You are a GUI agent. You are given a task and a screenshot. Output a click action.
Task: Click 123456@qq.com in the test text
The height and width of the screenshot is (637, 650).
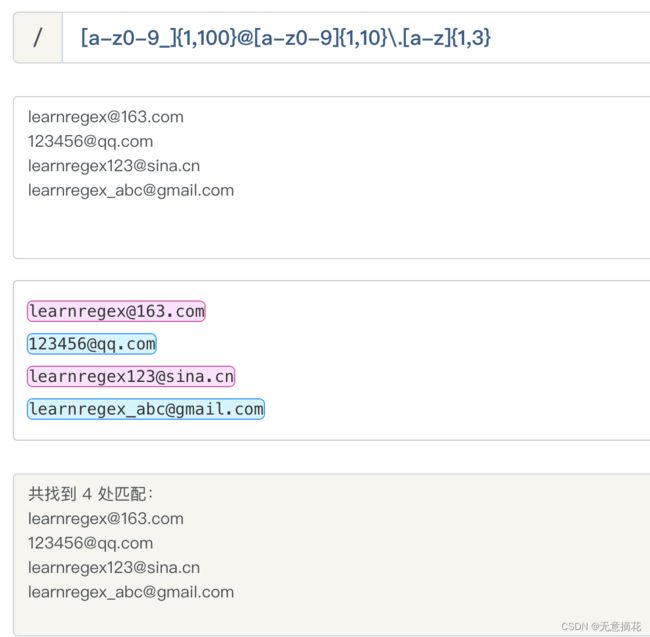click(90, 142)
